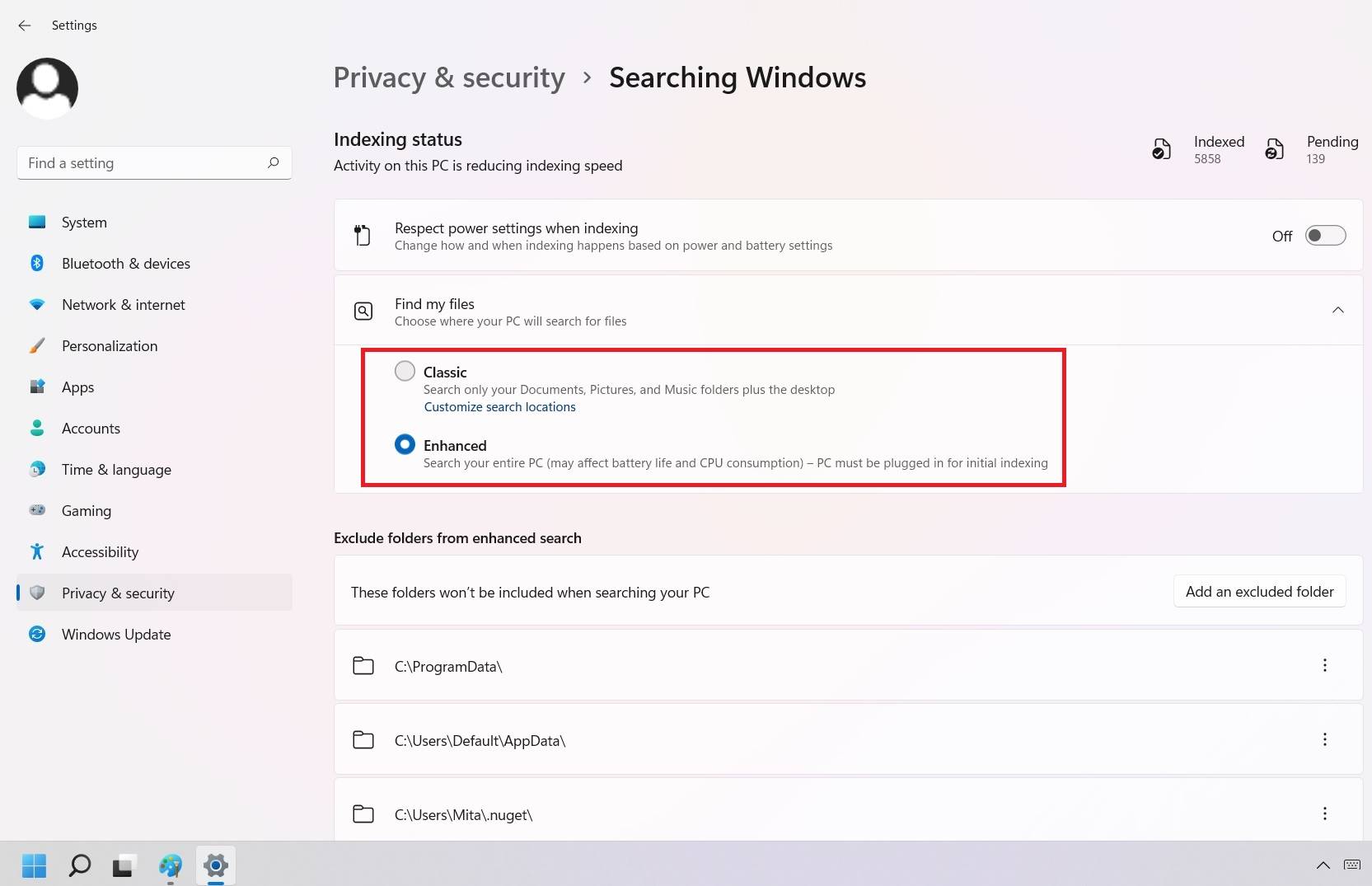The image size is (1372, 886).
Task: Open options menu for C:\ProgramData\ folder
Action: 1325,665
